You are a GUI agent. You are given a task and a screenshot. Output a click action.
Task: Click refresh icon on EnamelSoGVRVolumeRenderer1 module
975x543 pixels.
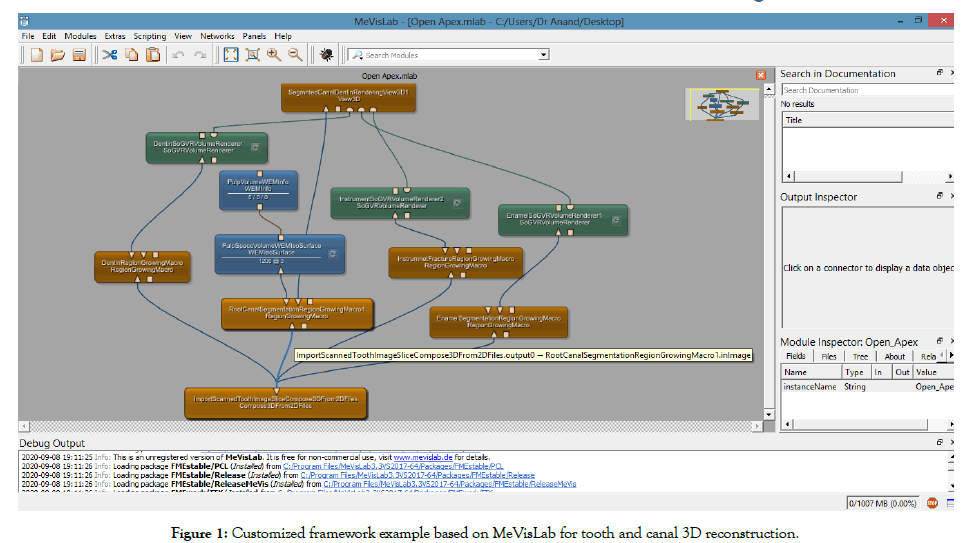pyautogui.click(x=616, y=220)
